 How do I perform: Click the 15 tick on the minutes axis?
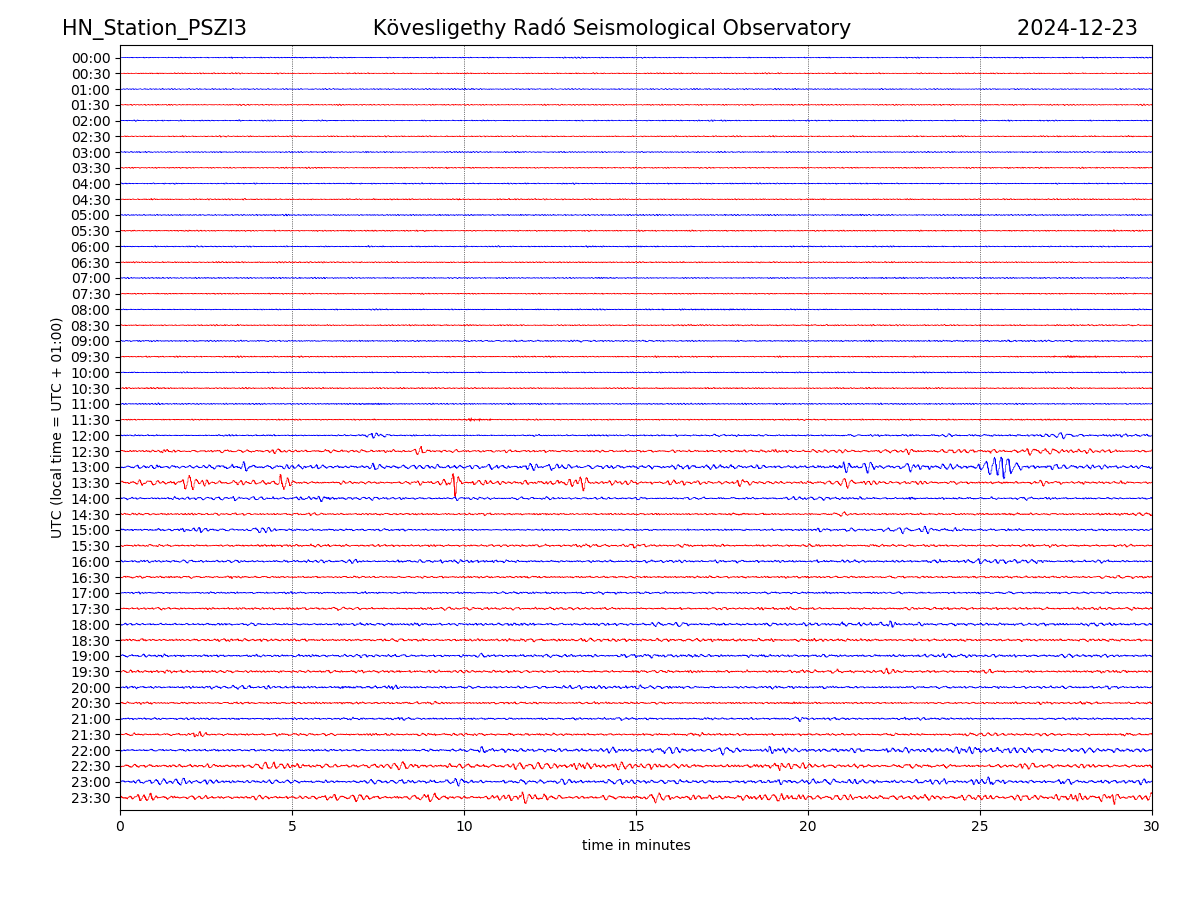[636, 826]
